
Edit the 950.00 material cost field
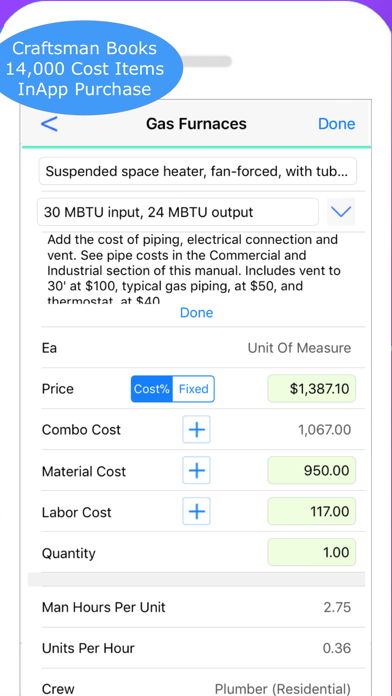click(x=312, y=471)
